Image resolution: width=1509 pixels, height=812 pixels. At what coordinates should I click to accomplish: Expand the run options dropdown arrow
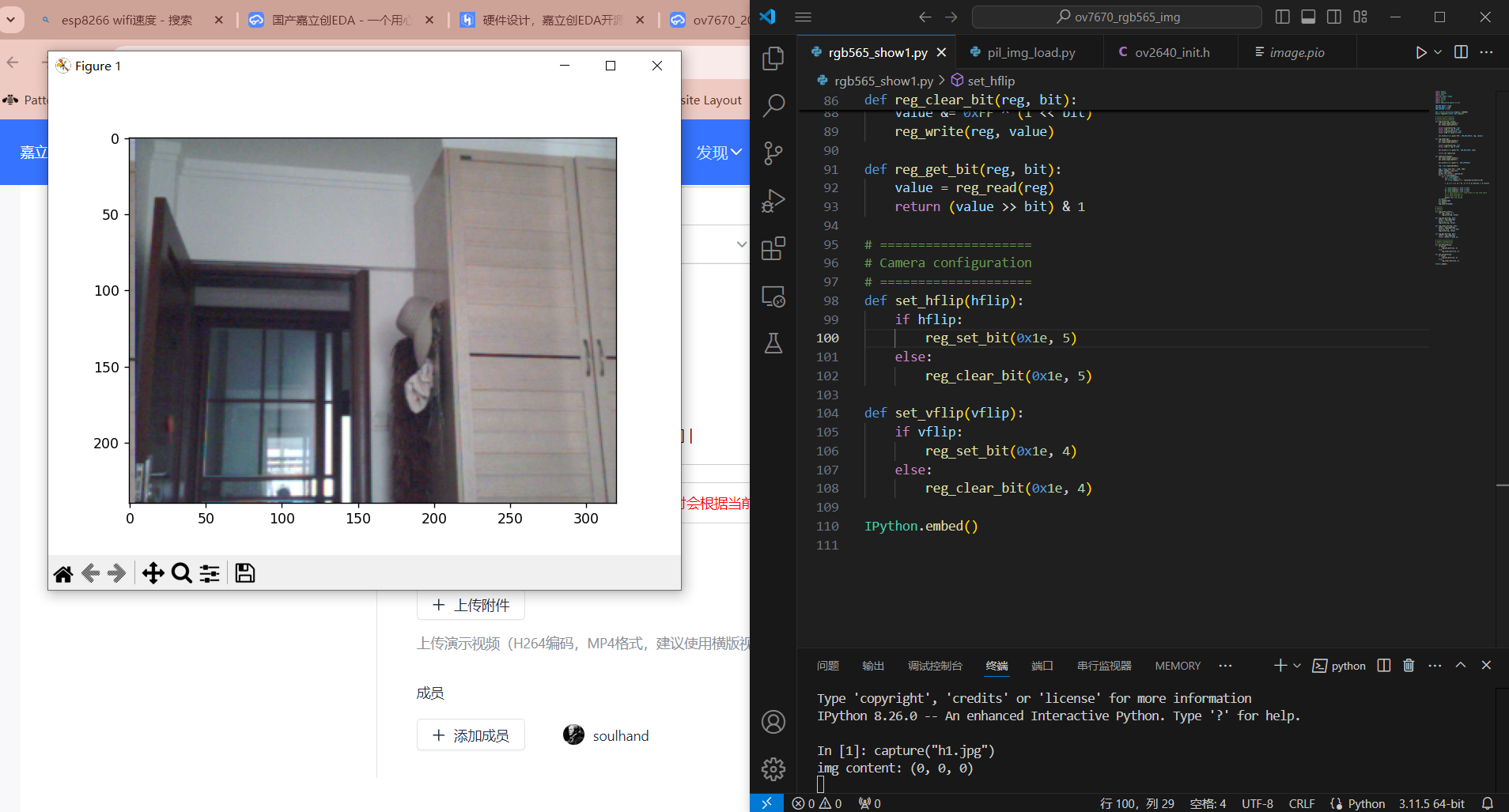point(1438,52)
